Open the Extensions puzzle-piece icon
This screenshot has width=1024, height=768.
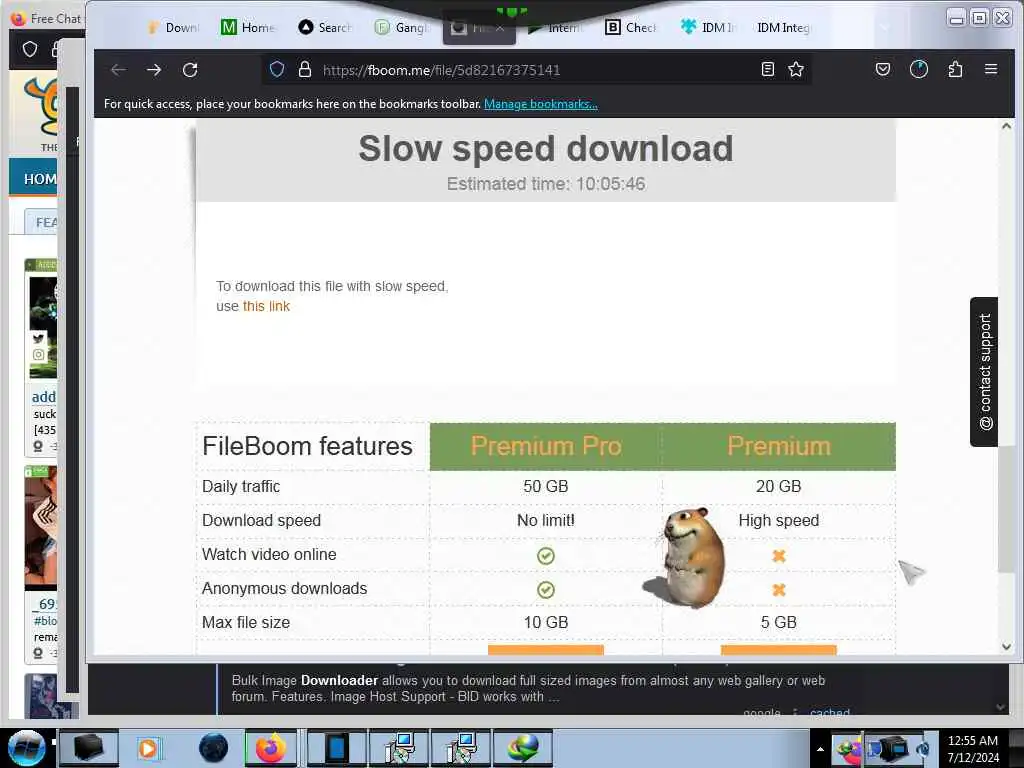tap(955, 69)
